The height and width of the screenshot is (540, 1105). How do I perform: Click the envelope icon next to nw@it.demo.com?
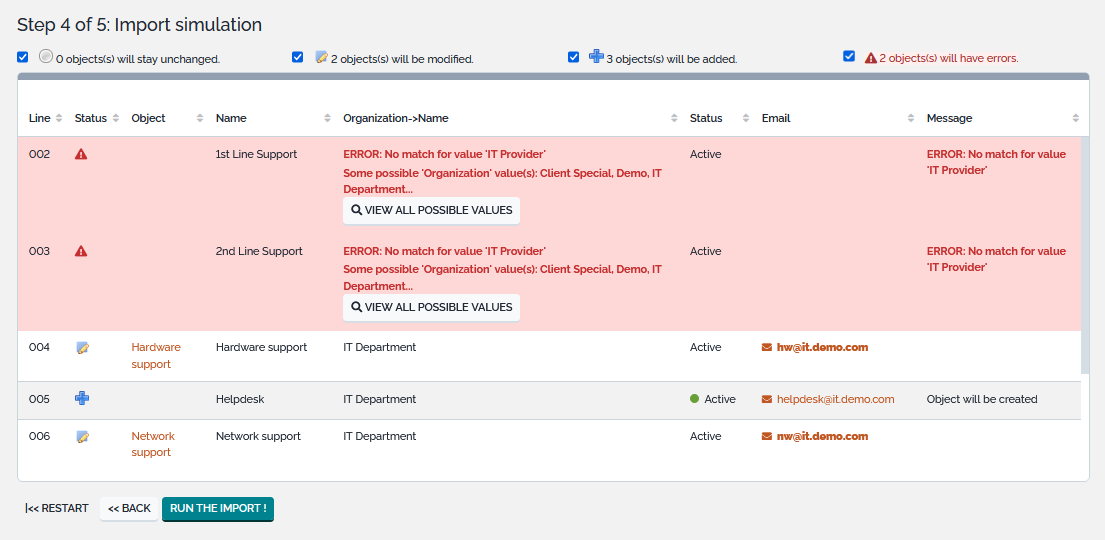[x=767, y=437]
